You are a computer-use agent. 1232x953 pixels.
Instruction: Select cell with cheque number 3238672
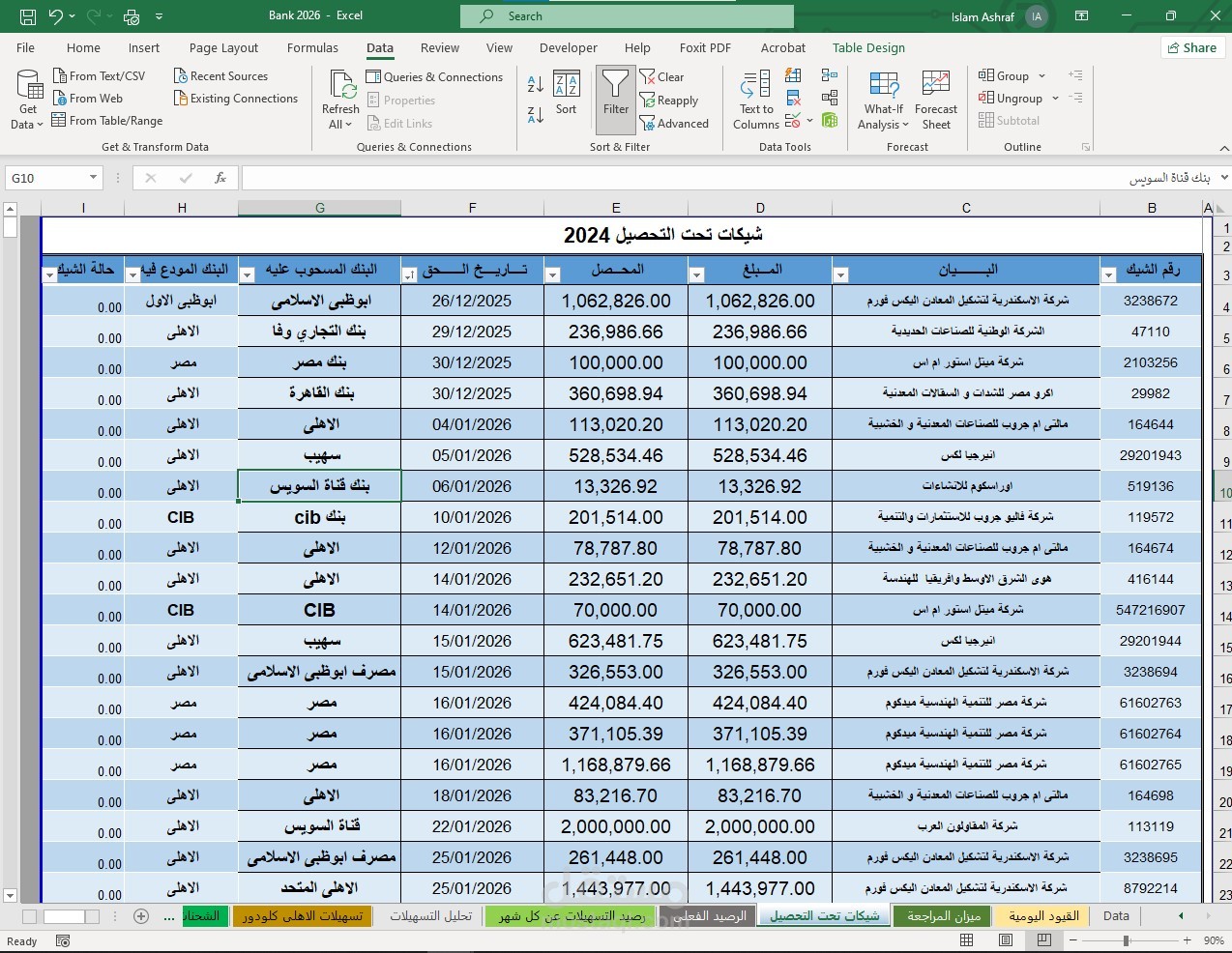[x=1151, y=301]
